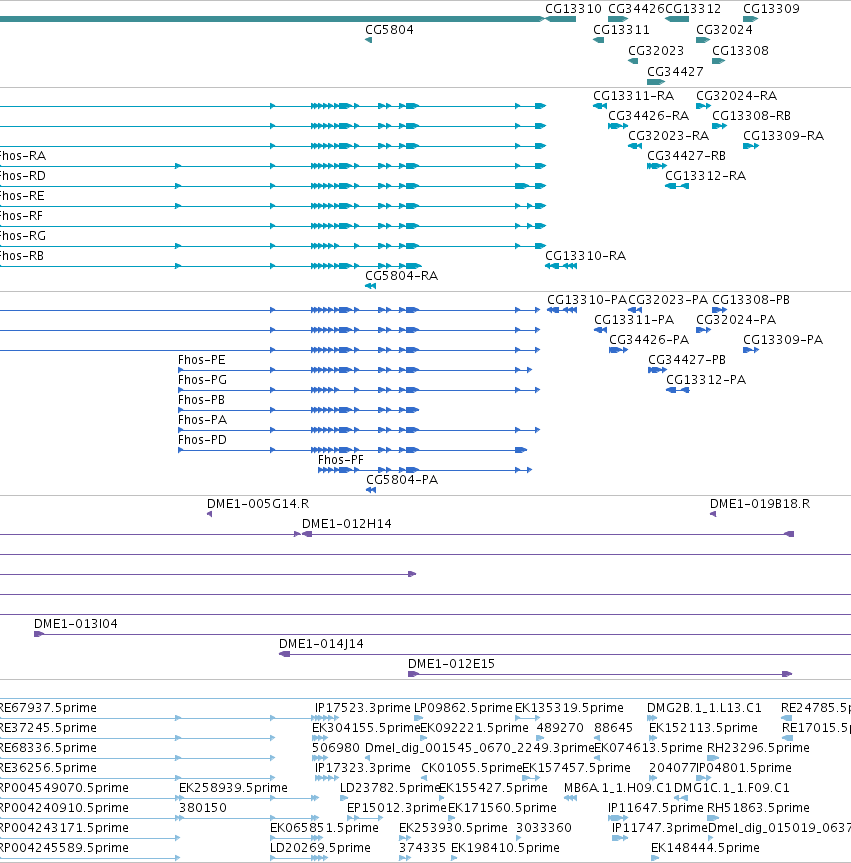Select the CG13311-RA transcript label
The image size is (851, 863).
[634, 96]
